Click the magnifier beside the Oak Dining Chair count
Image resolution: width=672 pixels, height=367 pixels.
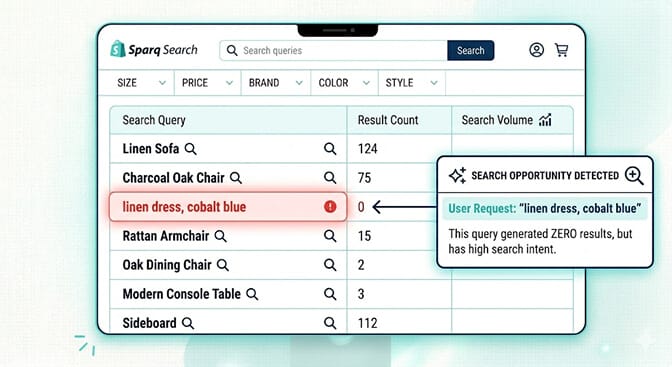[330, 265]
